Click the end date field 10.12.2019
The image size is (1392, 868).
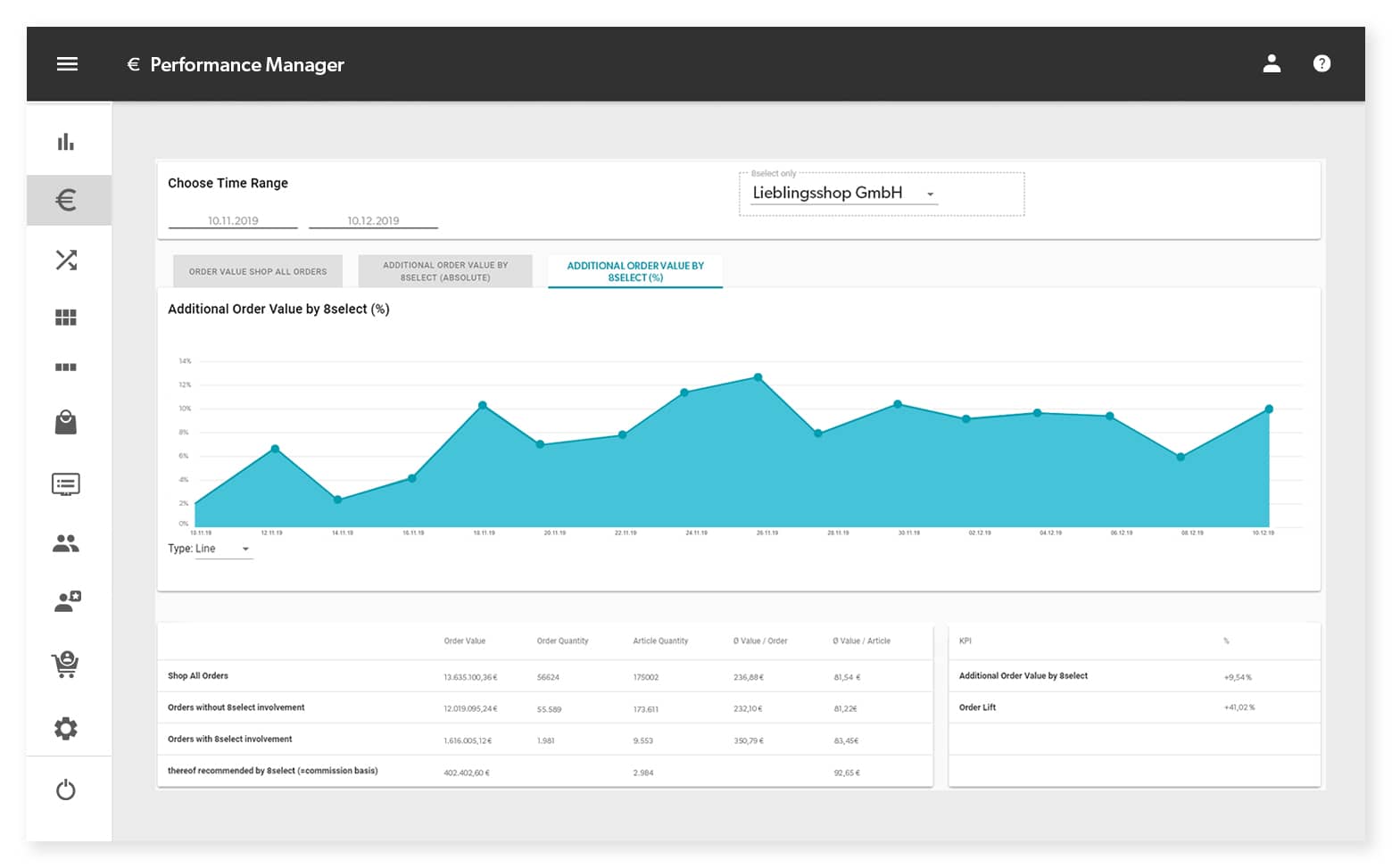pos(373,220)
